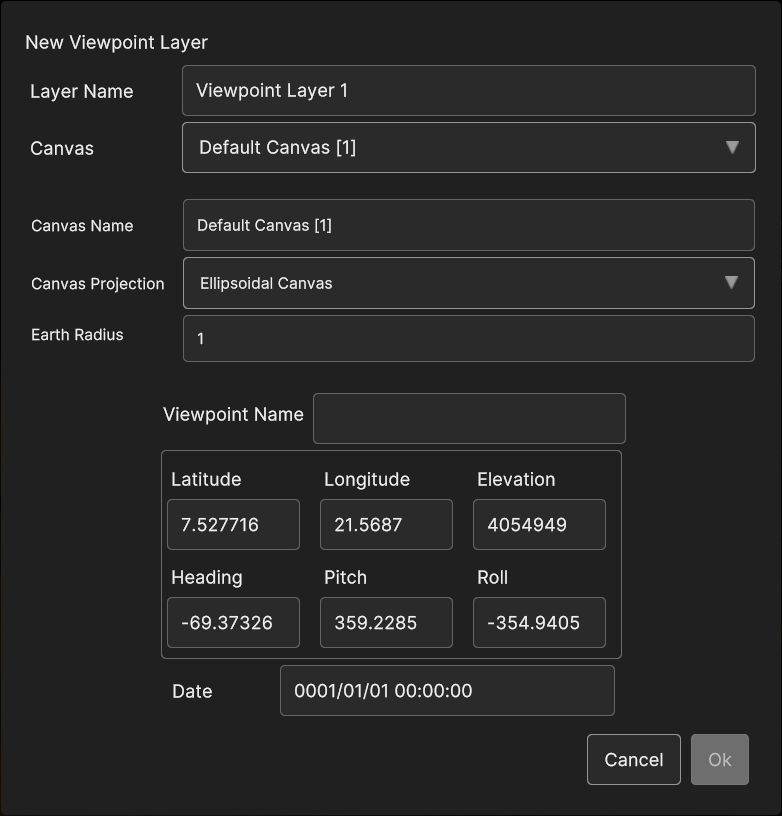Focus the Roll input field
The height and width of the screenshot is (816, 782).
(x=539, y=623)
